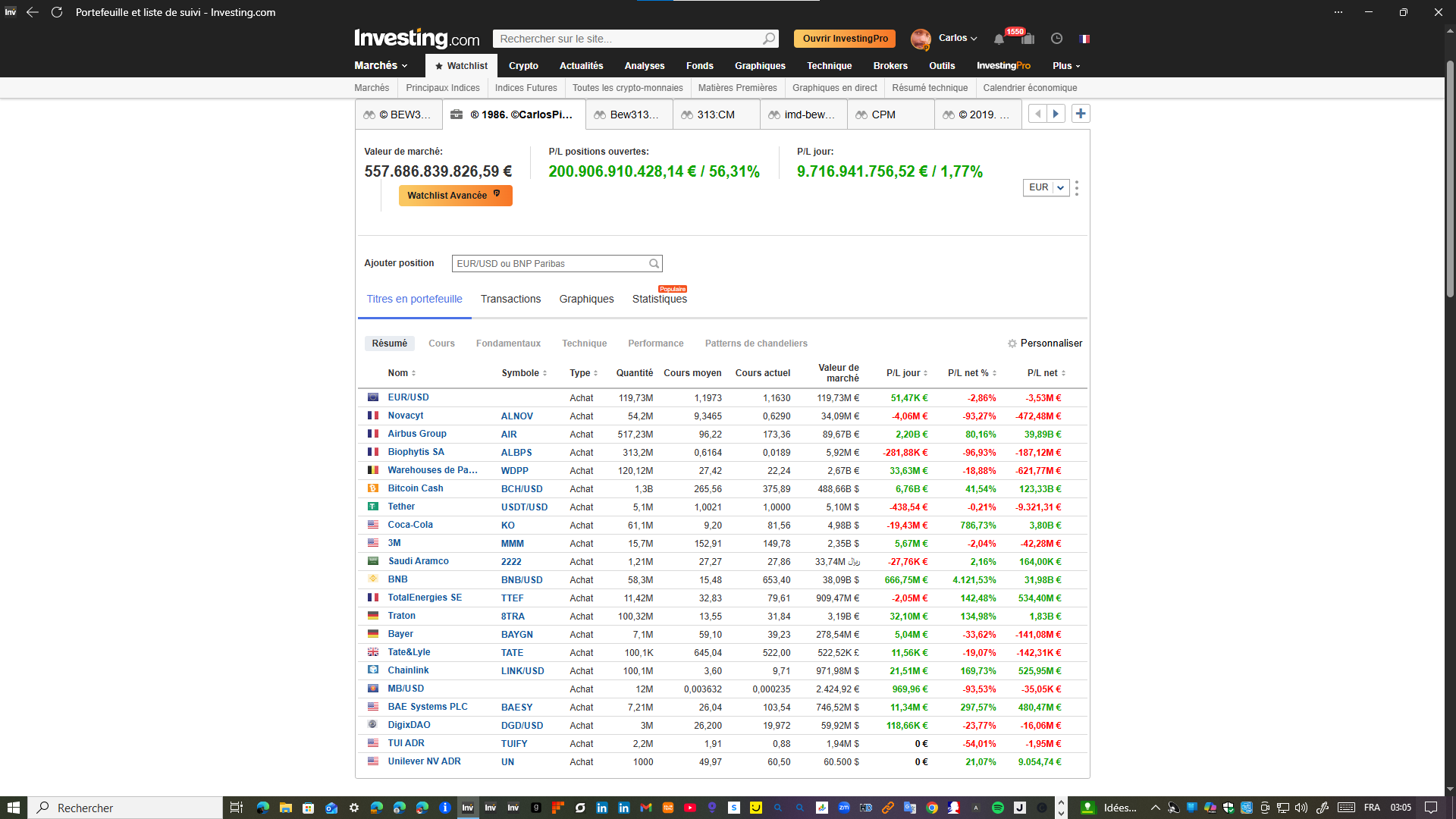Viewport: 1456px width, 819px height.
Task: Open Spotify from the taskbar
Action: point(998,808)
